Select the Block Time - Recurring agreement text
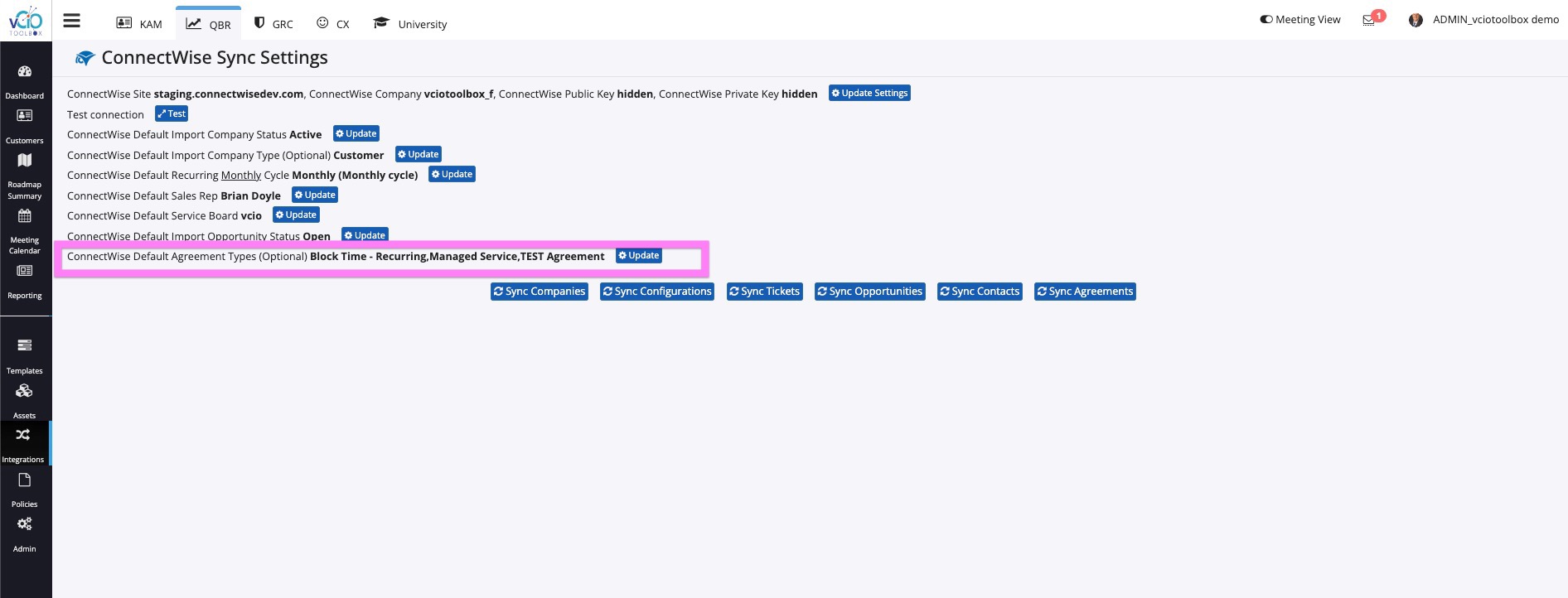Viewport: 1568px width, 598px height. (x=368, y=257)
